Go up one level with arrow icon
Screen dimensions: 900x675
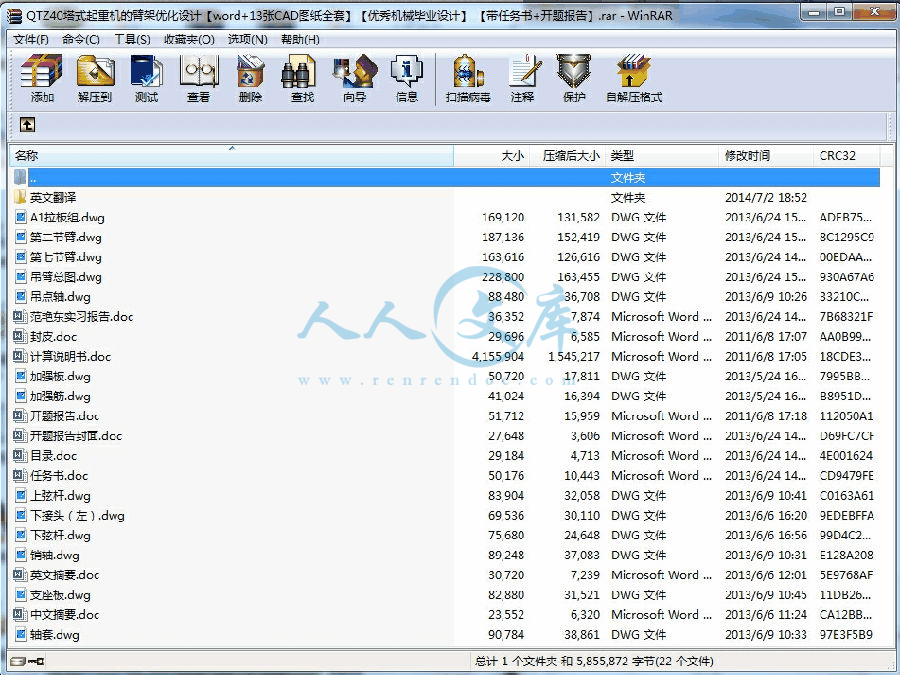pyautogui.click(x=27, y=124)
